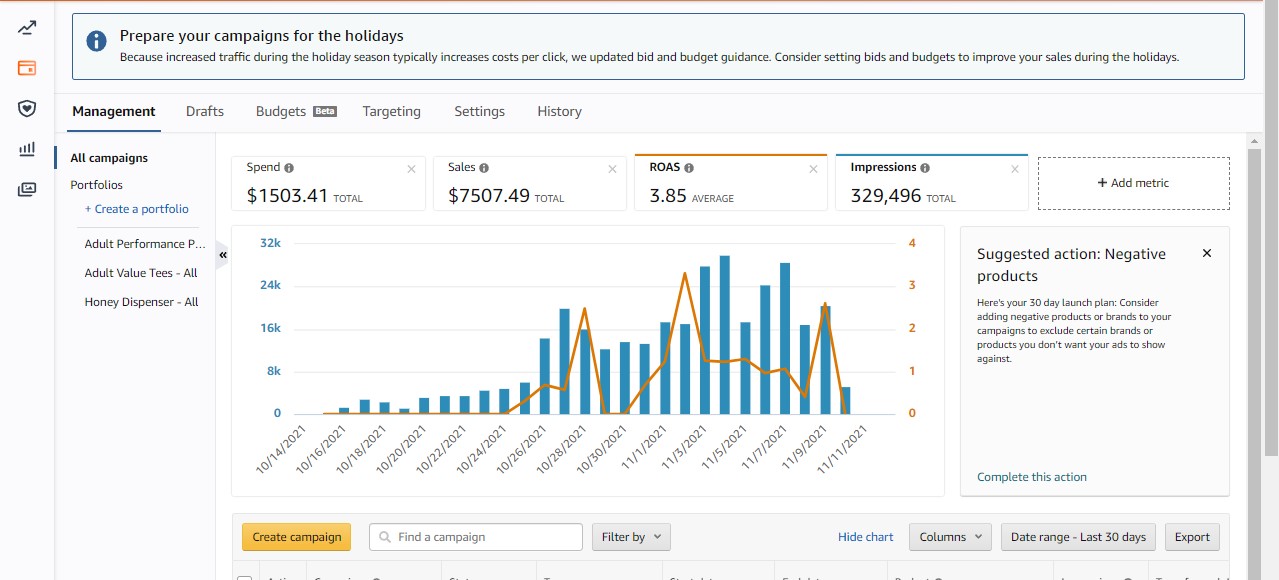Open the Targeting tab
Viewport: 1279px width, 580px height.
tap(392, 111)
